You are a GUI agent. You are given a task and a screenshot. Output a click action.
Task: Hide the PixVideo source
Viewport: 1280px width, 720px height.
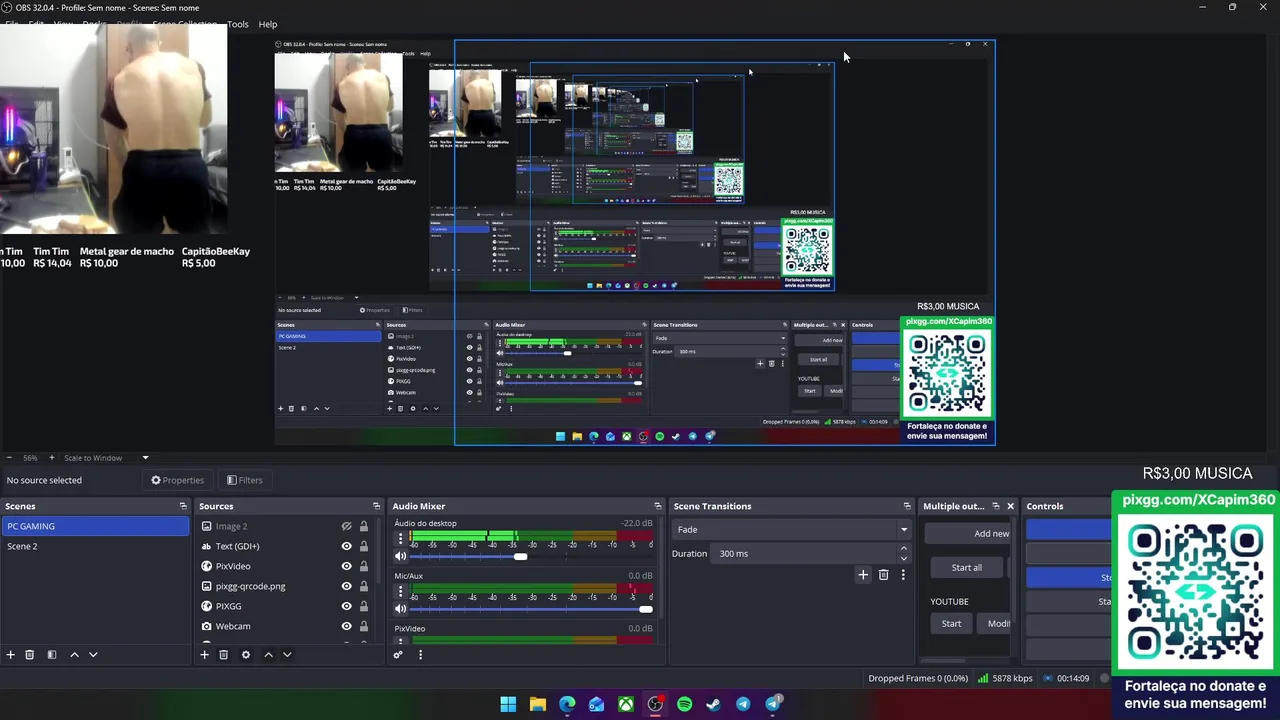(x=346, y=566)
